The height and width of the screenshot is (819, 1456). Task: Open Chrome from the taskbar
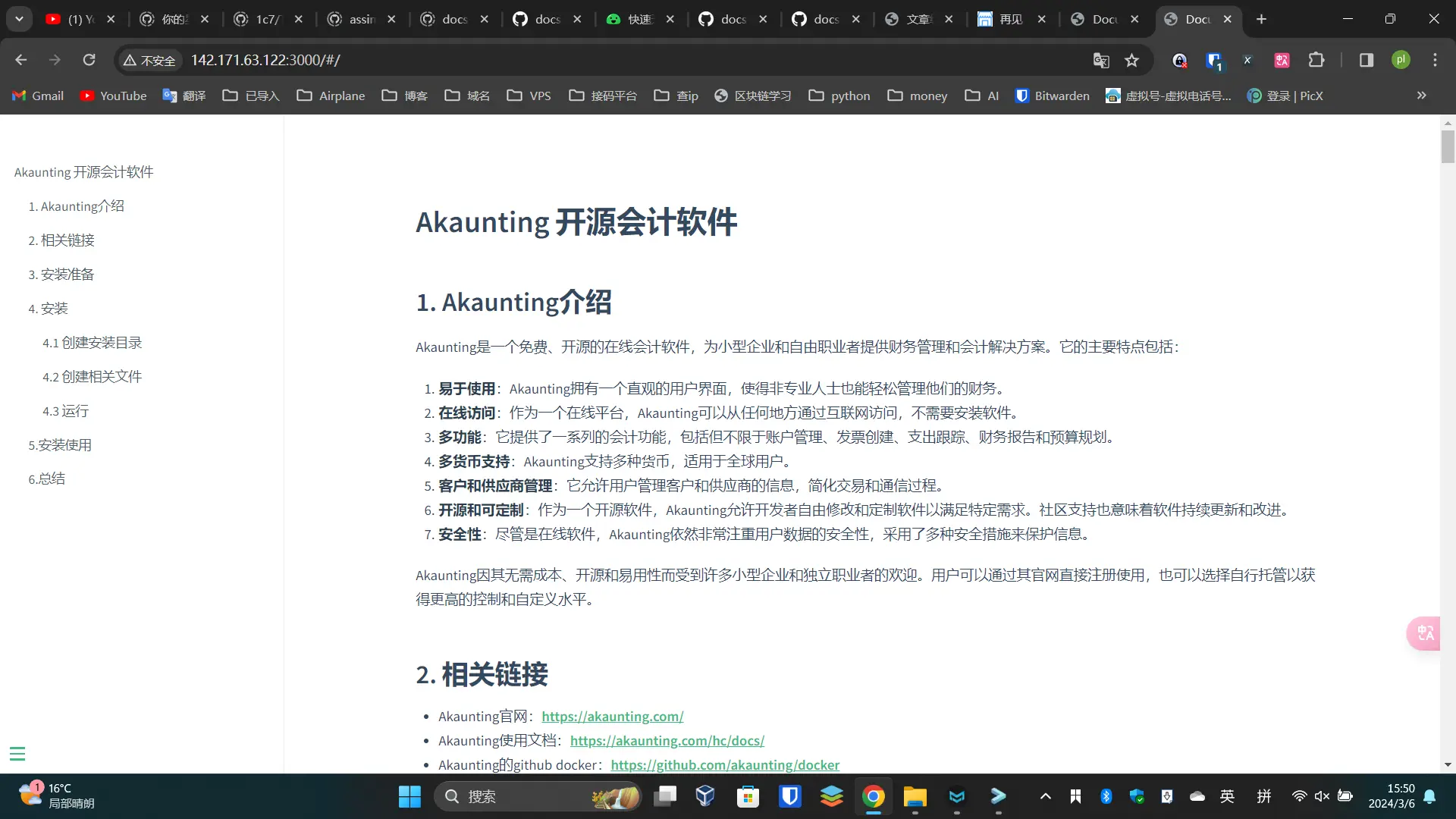pyautogui.click(x=873, y=796)
